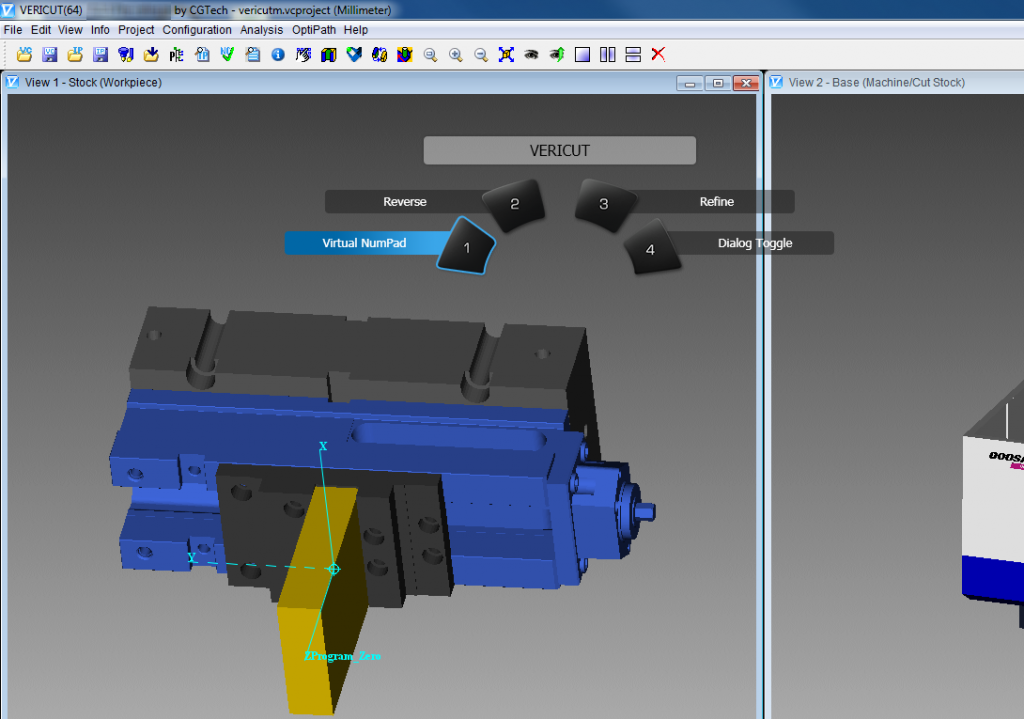Click the cyan coordinate origin marker
Viewport: 1024px width, 719px height.
click(334, 569)
